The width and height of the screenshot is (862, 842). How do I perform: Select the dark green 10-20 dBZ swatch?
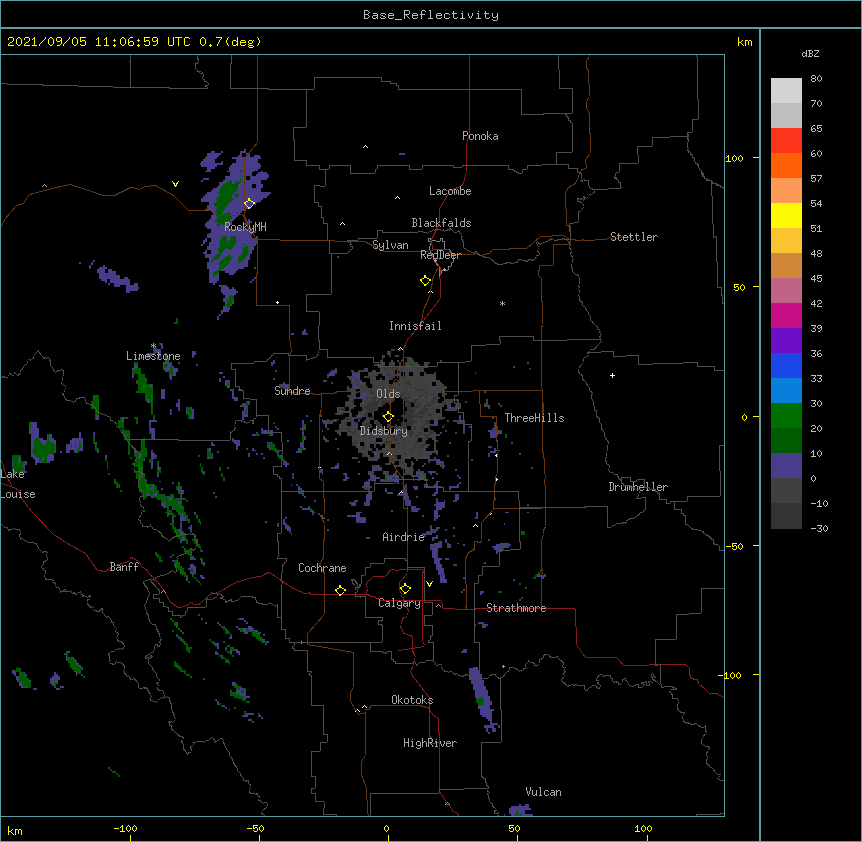pyautogui.click(x=786, y=441)
